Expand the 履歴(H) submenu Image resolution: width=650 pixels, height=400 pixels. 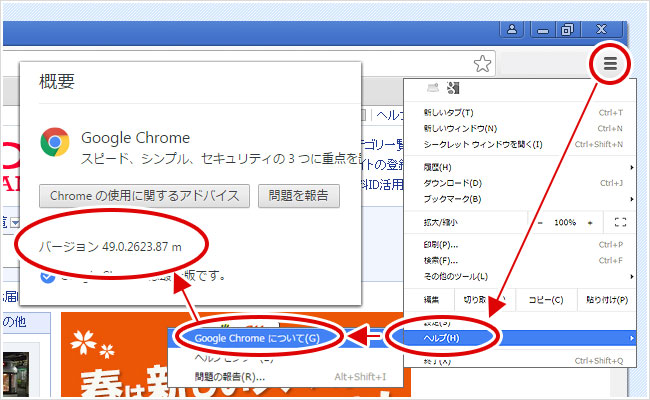(520, 167)
